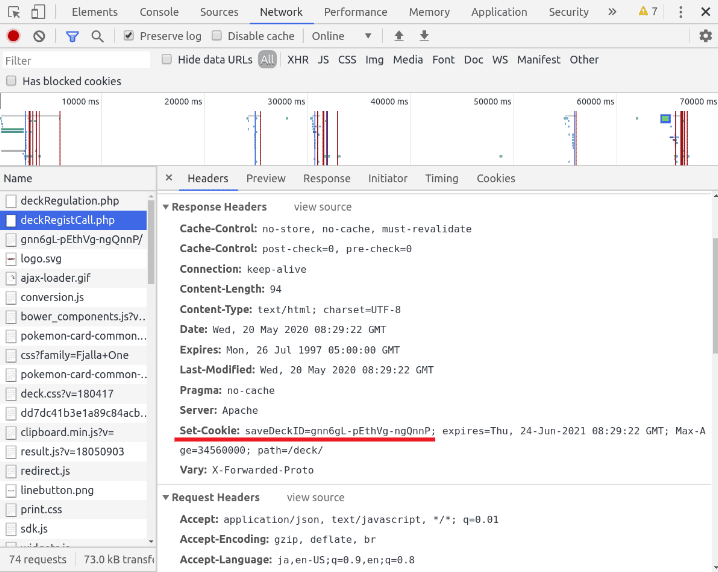Select css?family=Fjalla+One request
The width and height of the screenshot is (718, 572).
[74, 355]
